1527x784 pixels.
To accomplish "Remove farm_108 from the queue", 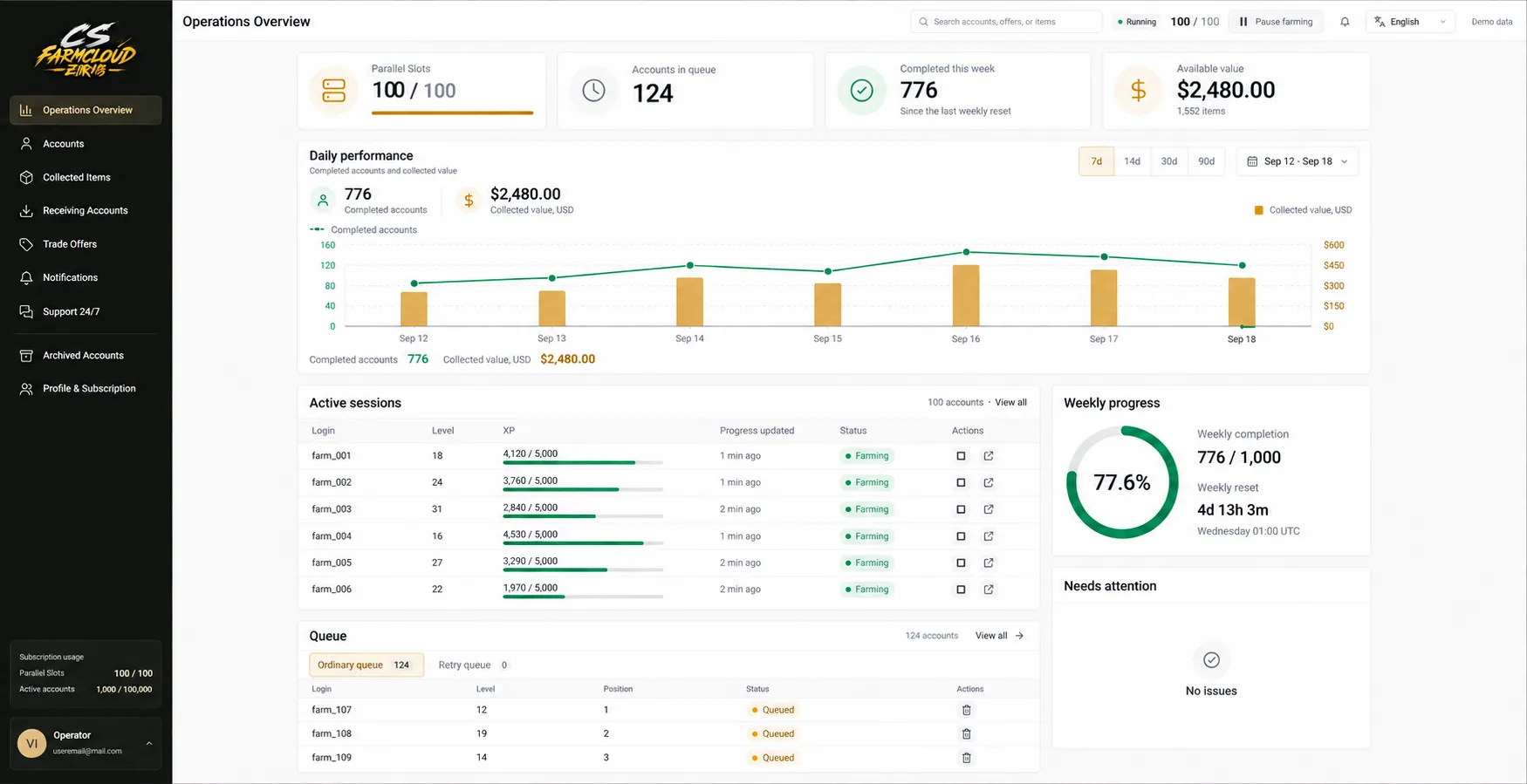I will pos(966,733).
